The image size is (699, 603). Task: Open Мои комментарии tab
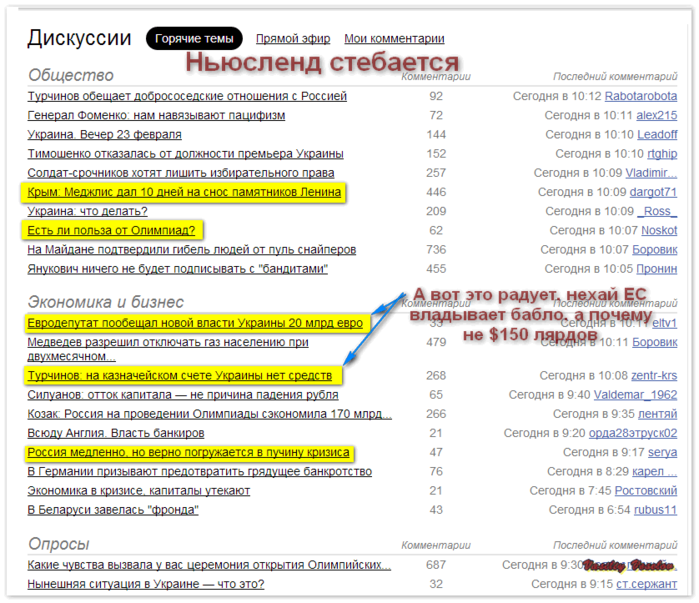[x=394, y=39]
